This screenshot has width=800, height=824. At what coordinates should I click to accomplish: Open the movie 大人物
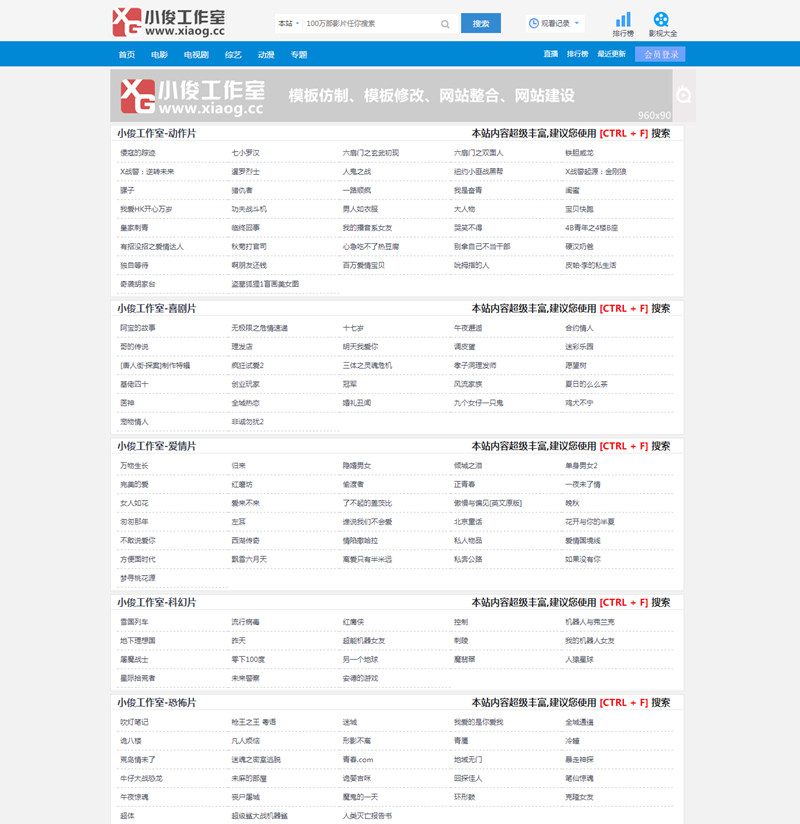[x=464, y=209]
